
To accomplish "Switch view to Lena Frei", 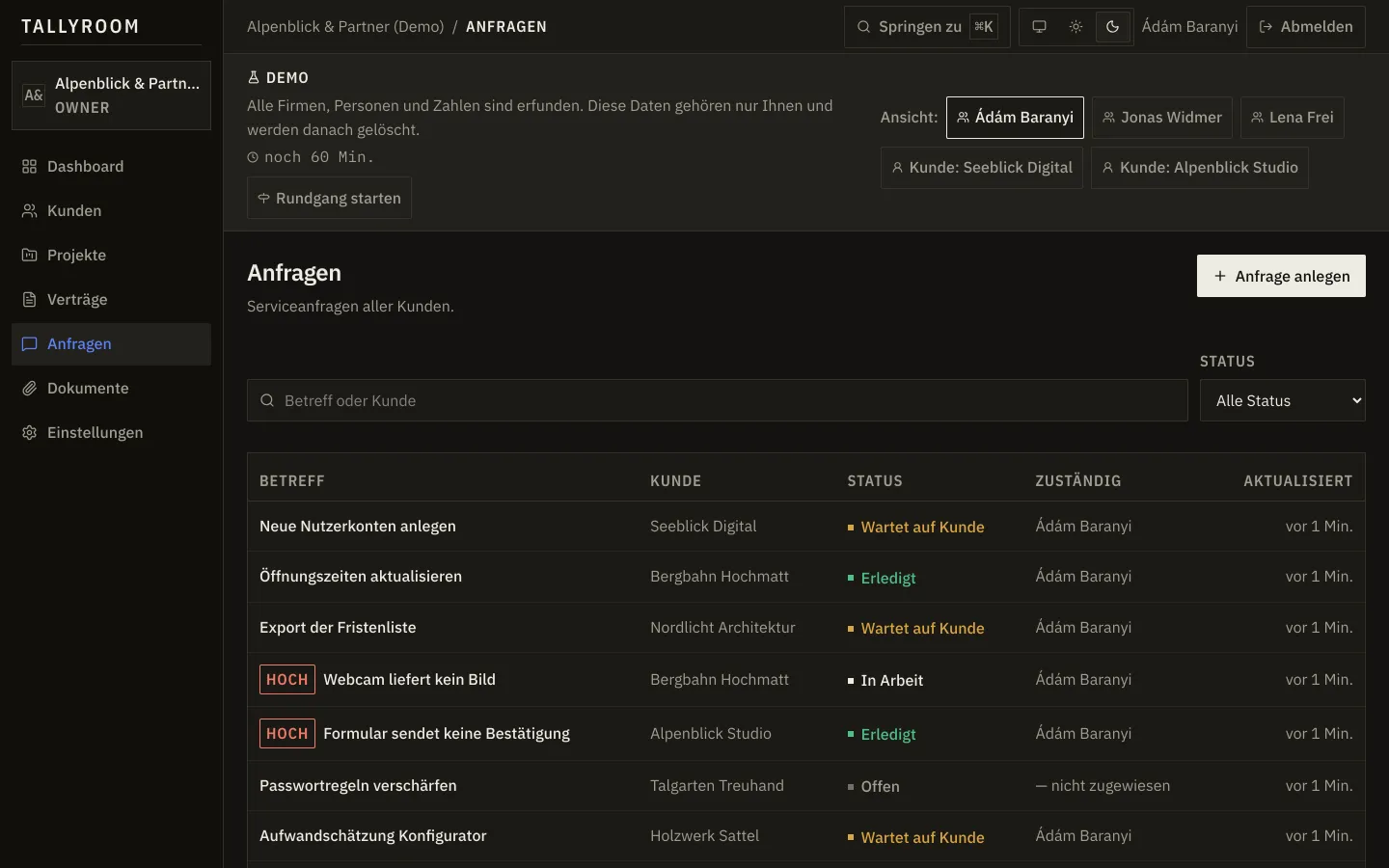I will tap(1292, 118).
